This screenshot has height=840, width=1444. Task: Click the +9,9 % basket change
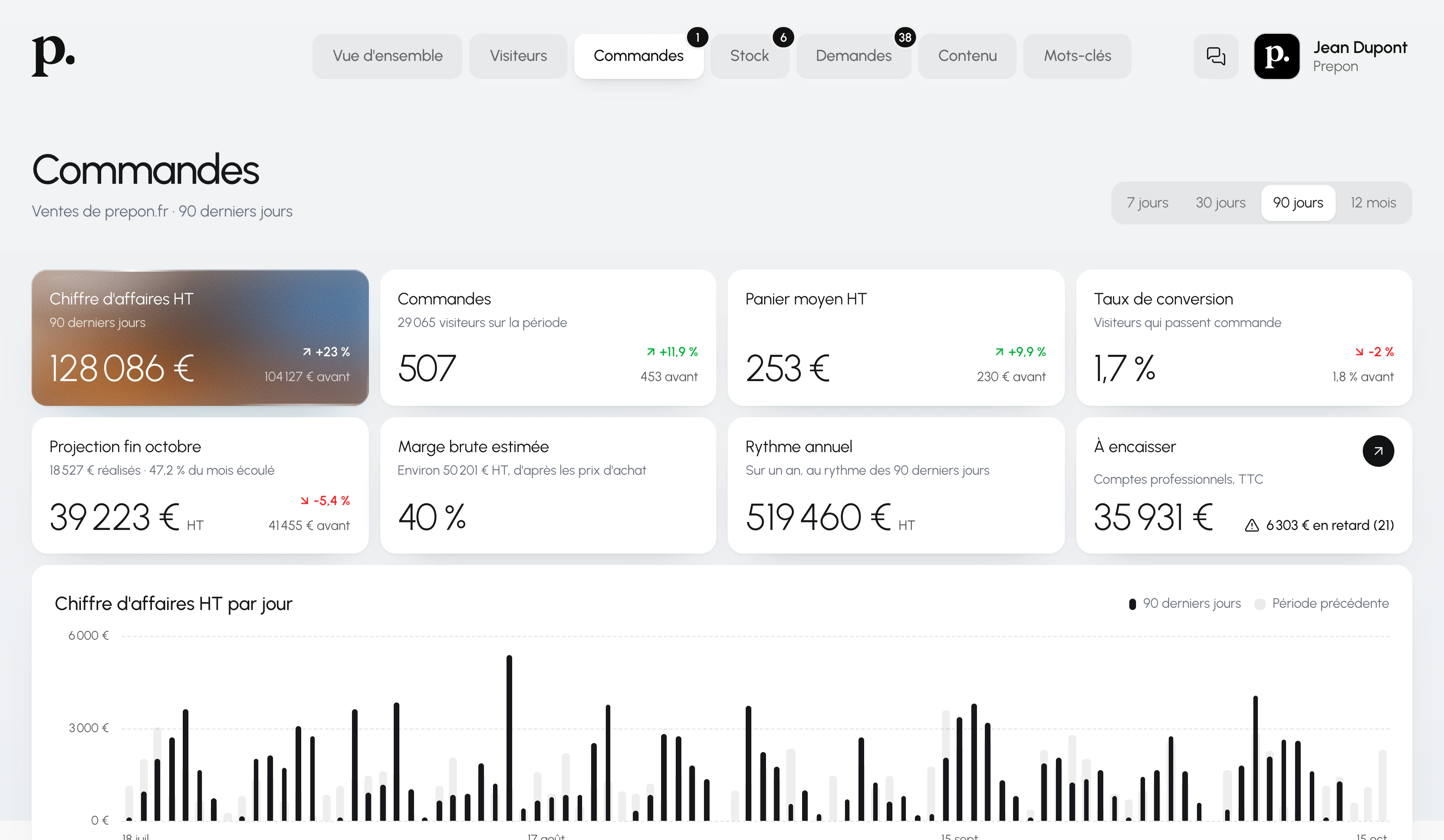tap(1021, 351)
